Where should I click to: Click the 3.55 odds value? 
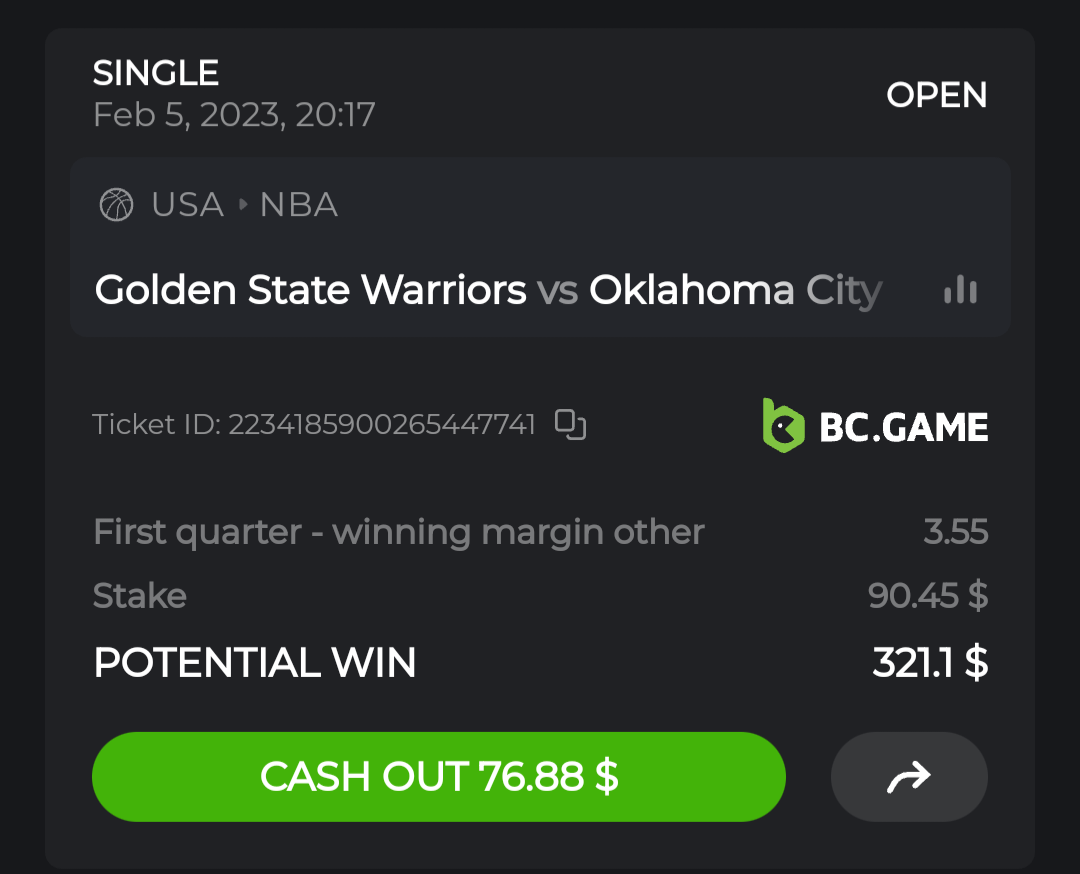(955, 532)
